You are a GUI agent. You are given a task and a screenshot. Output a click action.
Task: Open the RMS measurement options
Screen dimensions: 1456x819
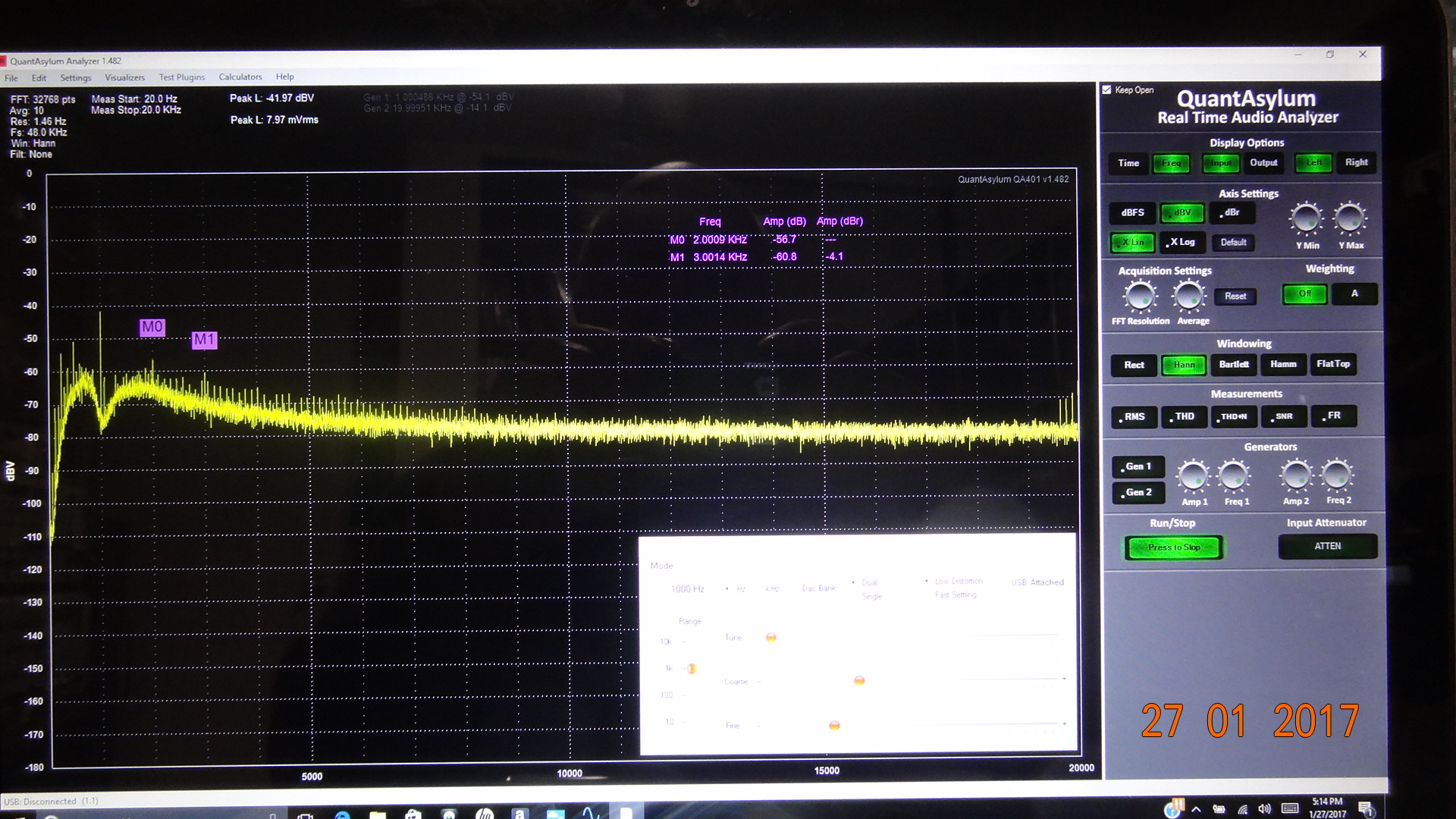[x=1134, y=417]
